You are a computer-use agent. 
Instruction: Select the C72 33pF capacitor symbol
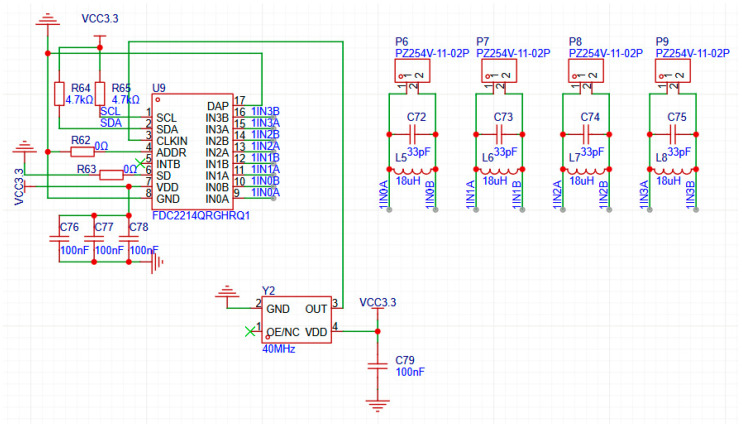412,134
